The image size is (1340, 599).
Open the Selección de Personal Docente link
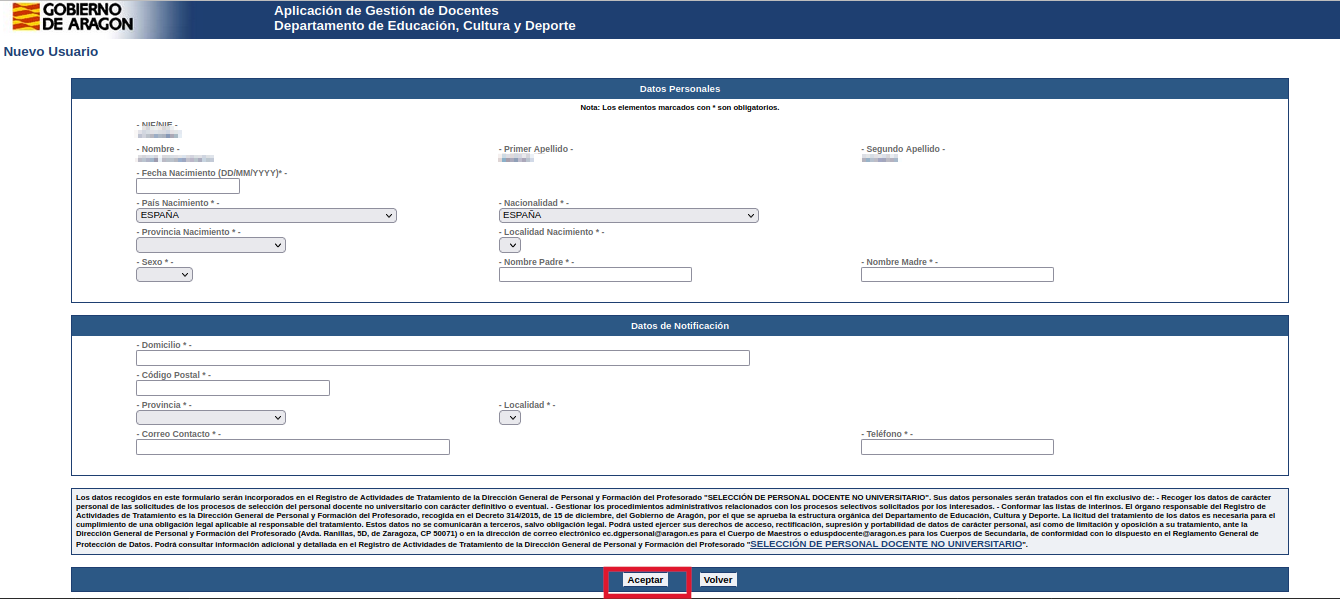click(x=886, y=544)
